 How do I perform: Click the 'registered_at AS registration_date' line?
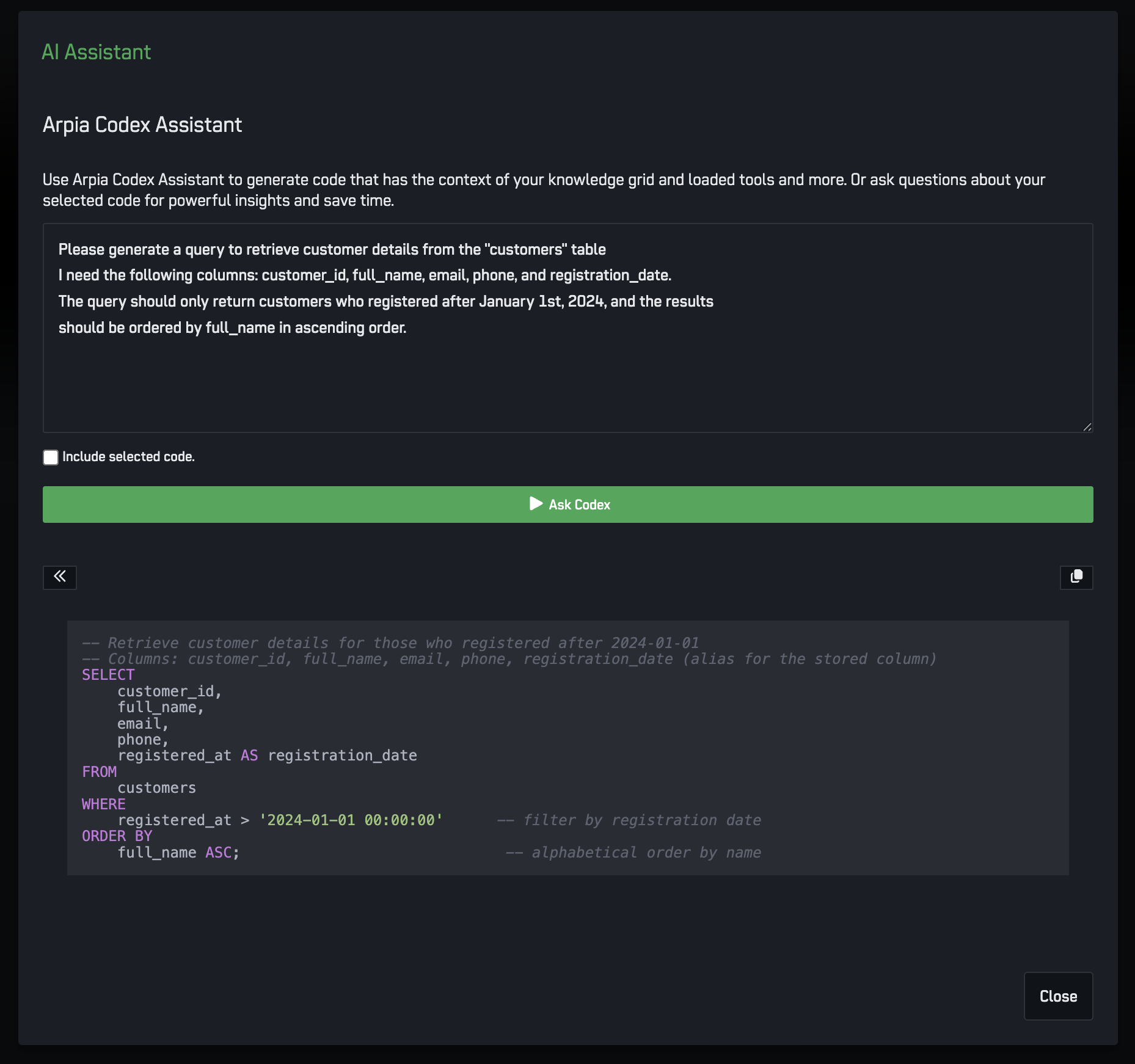point(267,756)
